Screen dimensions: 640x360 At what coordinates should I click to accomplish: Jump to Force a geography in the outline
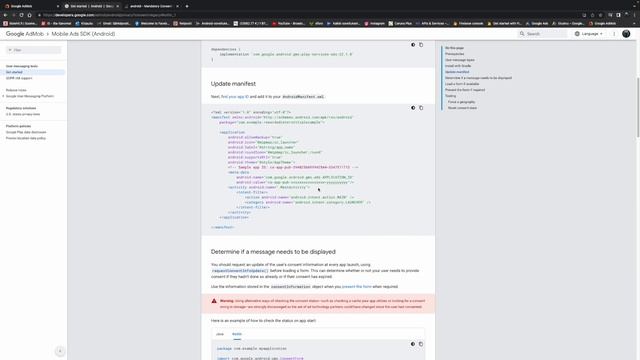(x=461, y=102)
